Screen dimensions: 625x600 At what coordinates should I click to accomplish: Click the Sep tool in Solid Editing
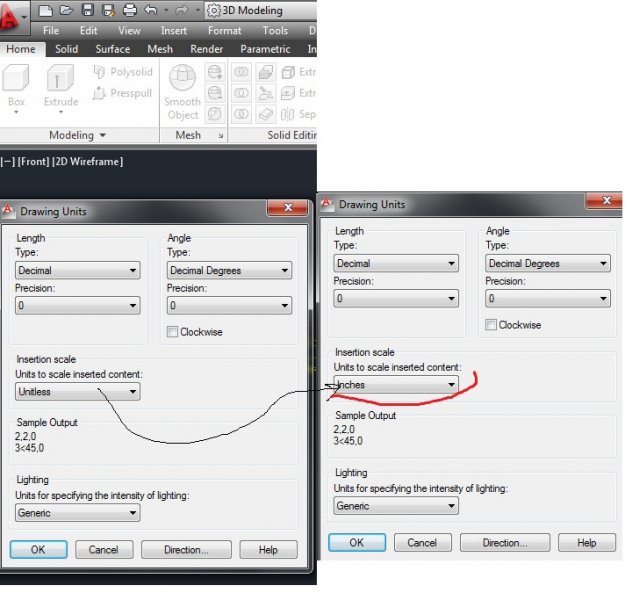click(x=299, y=114)
